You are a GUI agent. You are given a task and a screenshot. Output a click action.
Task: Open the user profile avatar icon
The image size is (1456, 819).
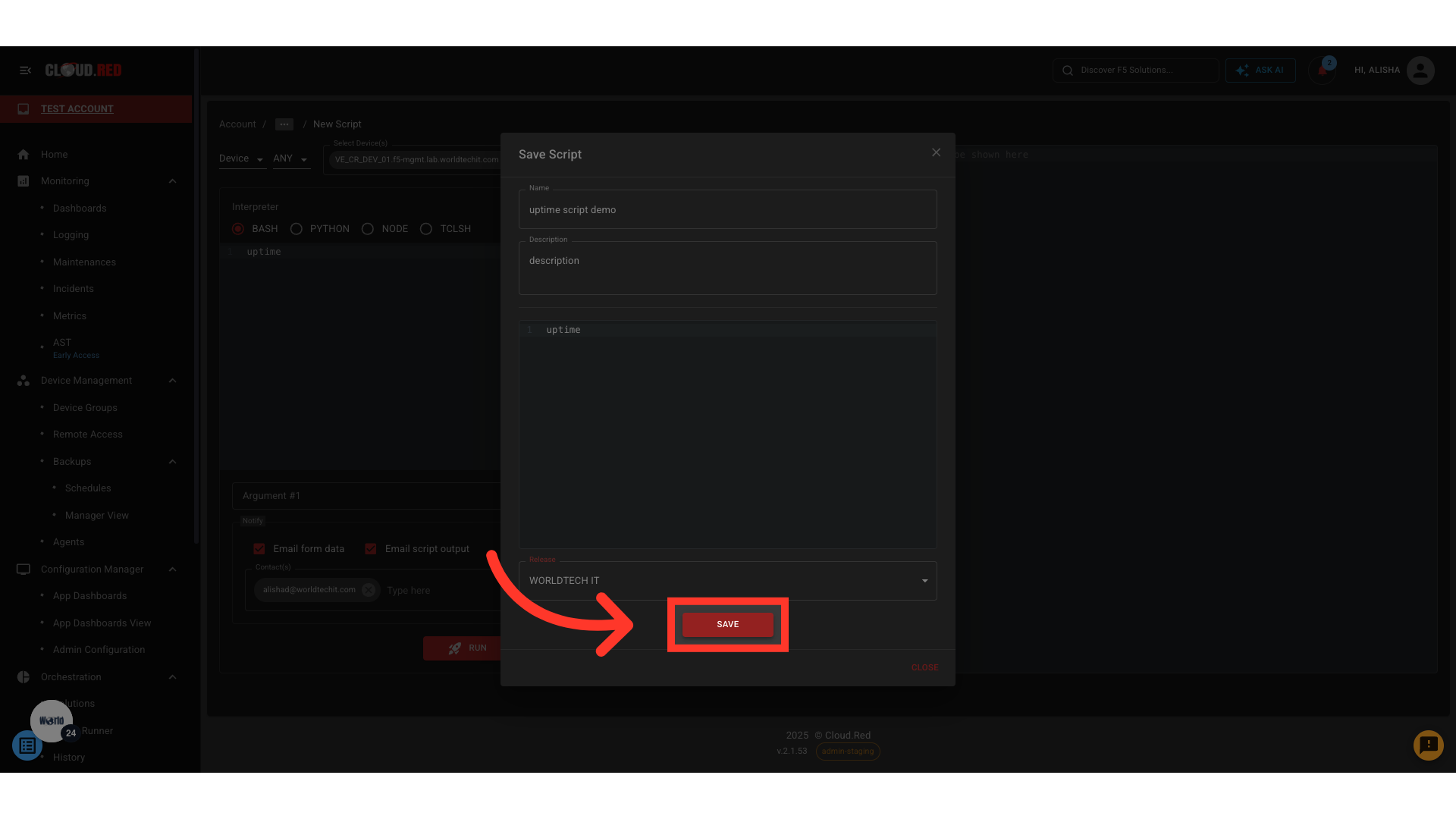(x=1420, y=70)
